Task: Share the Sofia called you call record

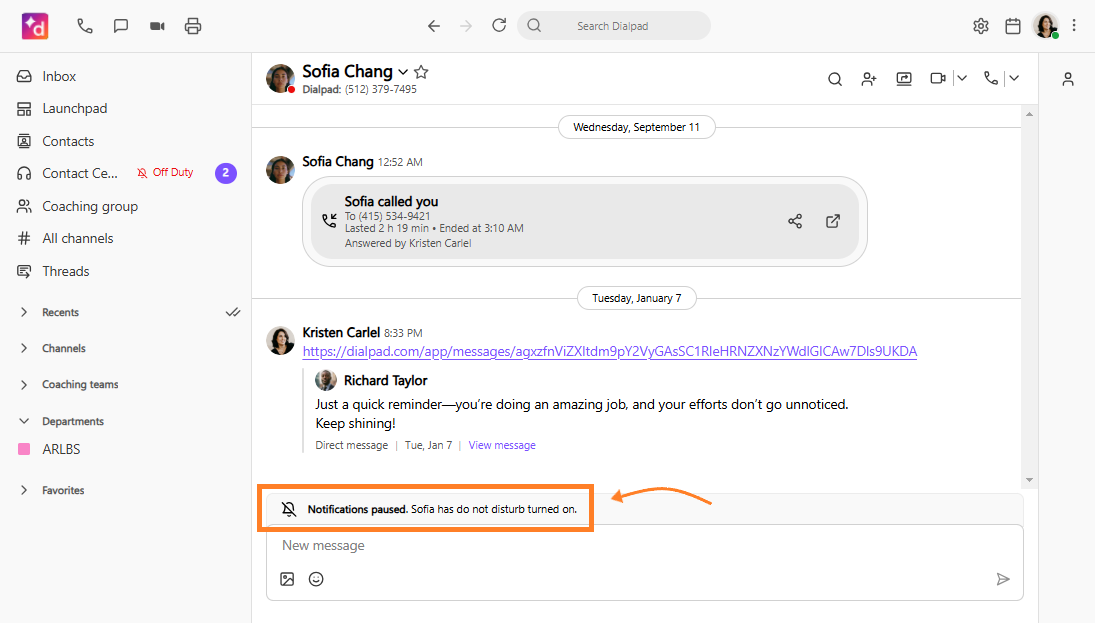Action: coord(795,221)
